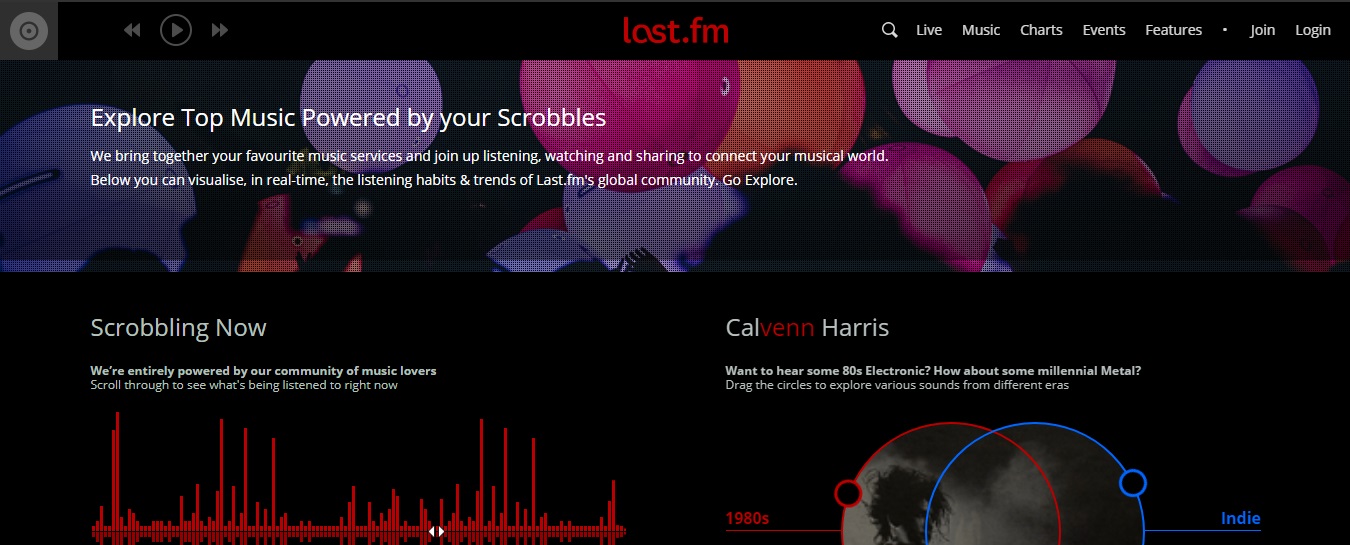Click the Join link
The width and height of the screenshot is (1350, 545).
(x=1262, y=30)
